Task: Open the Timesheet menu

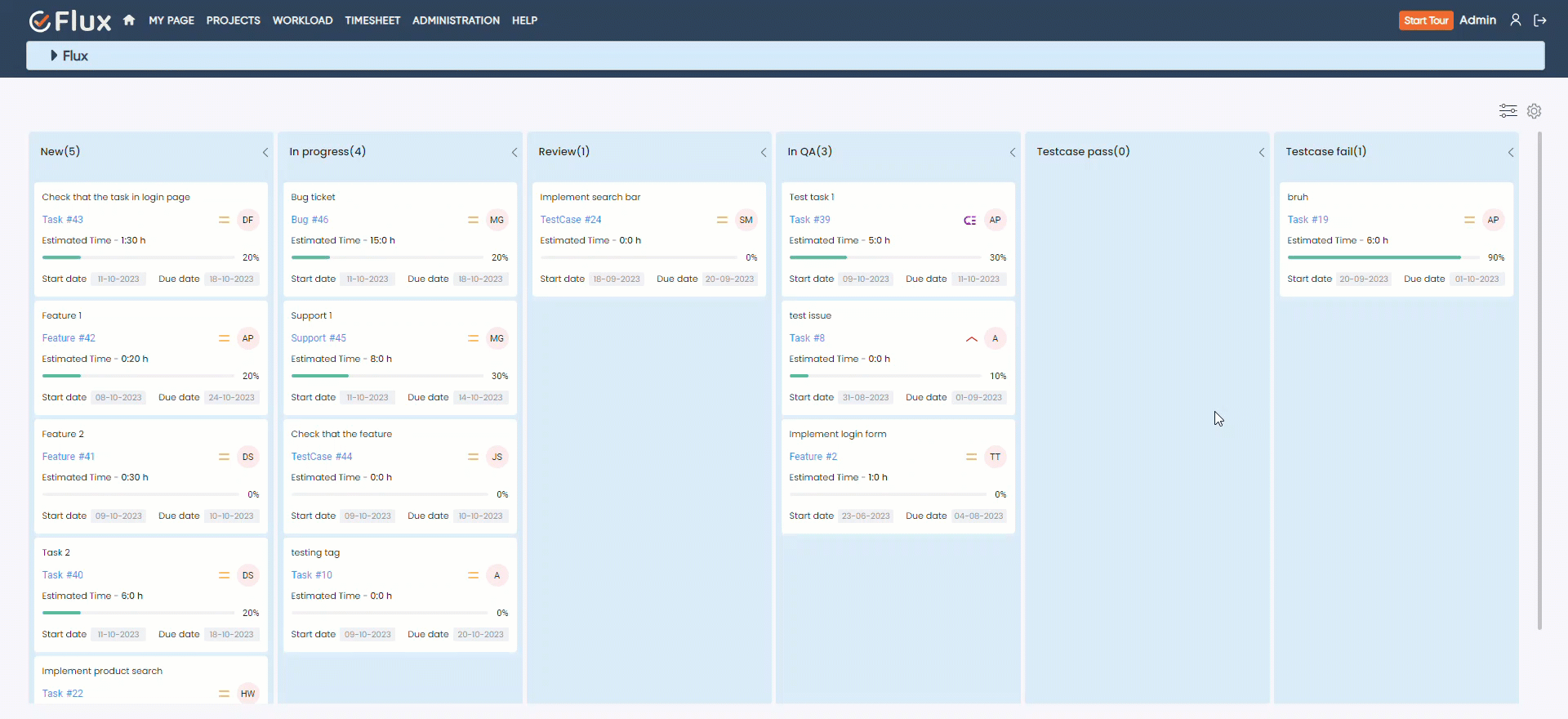Action: point(372,20)
